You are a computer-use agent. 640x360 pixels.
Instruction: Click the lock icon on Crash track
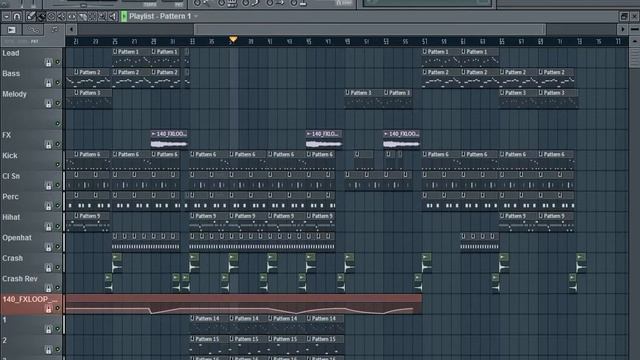48,268
